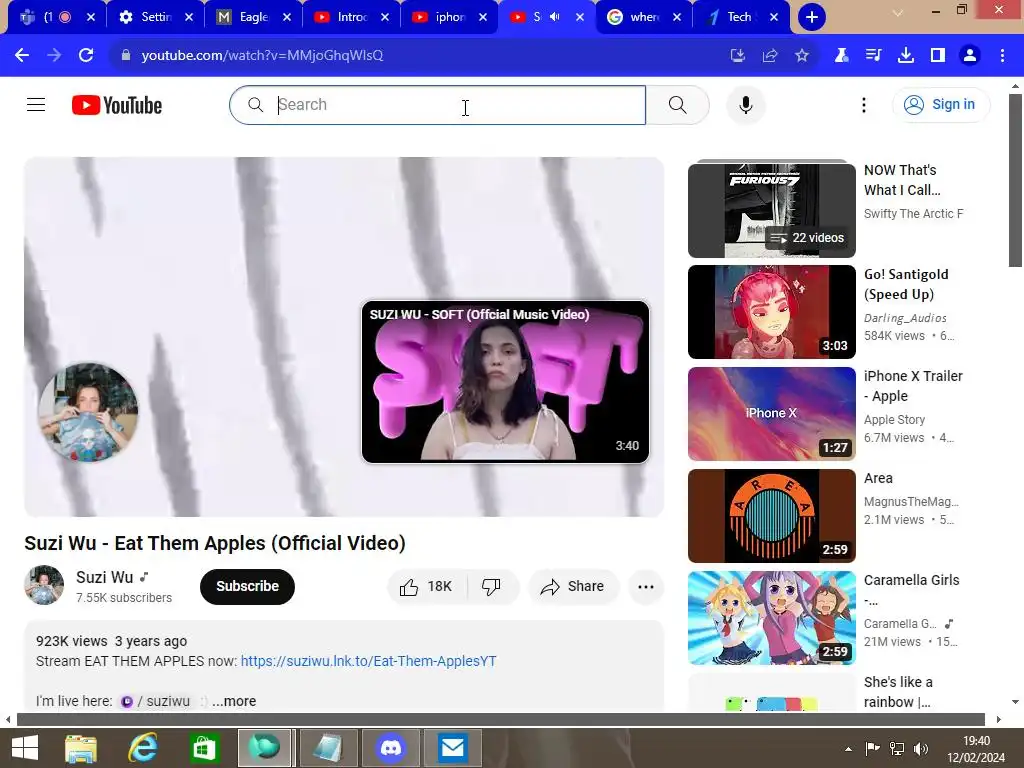This screenshot has width=1024, height=768.
Task: Open Discord from the taskbar
Action: point(391,748)
